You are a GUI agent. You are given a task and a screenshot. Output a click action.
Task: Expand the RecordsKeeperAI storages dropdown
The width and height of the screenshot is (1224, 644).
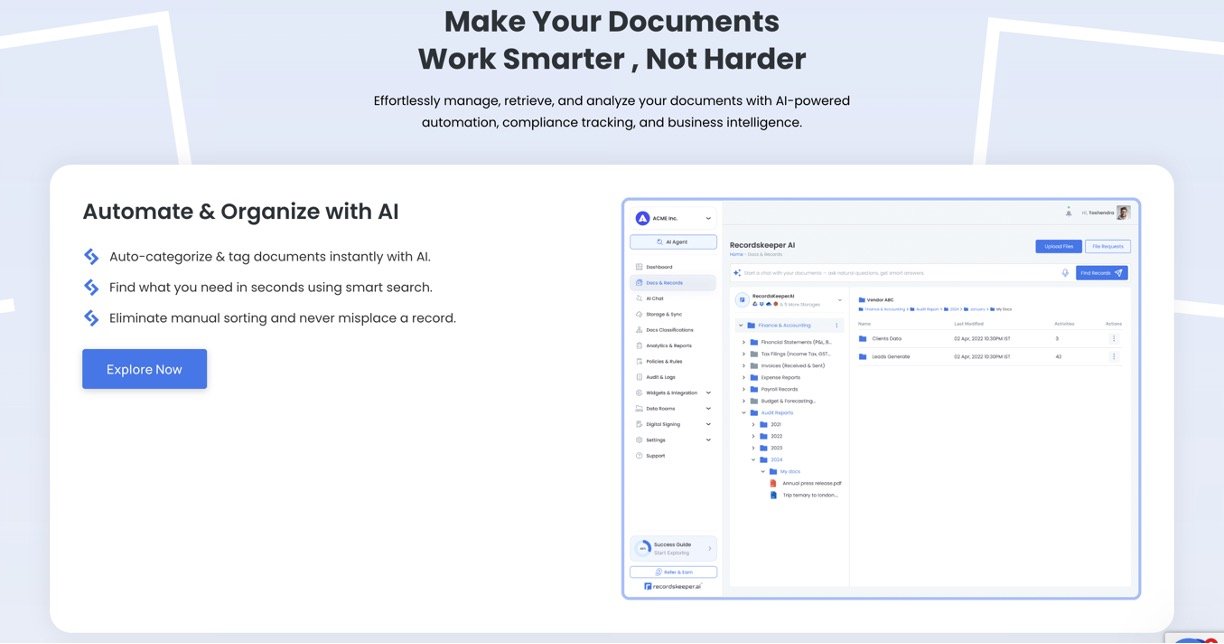coord(839,299)
